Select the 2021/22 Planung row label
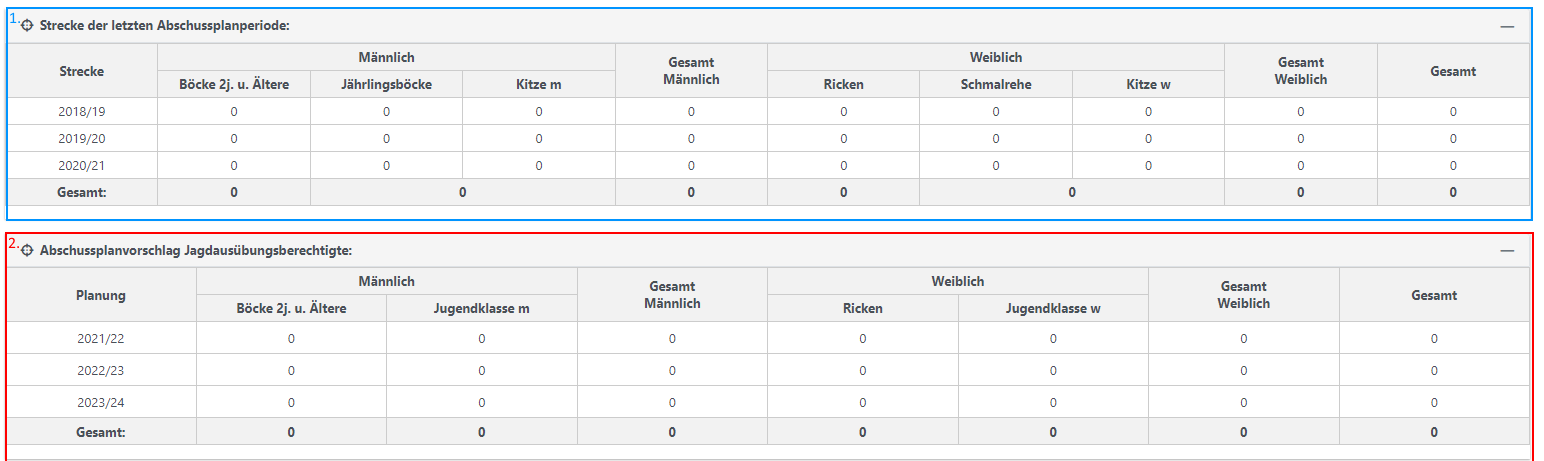This screenshot has height=461, width=1544. [x=100, y=339]
